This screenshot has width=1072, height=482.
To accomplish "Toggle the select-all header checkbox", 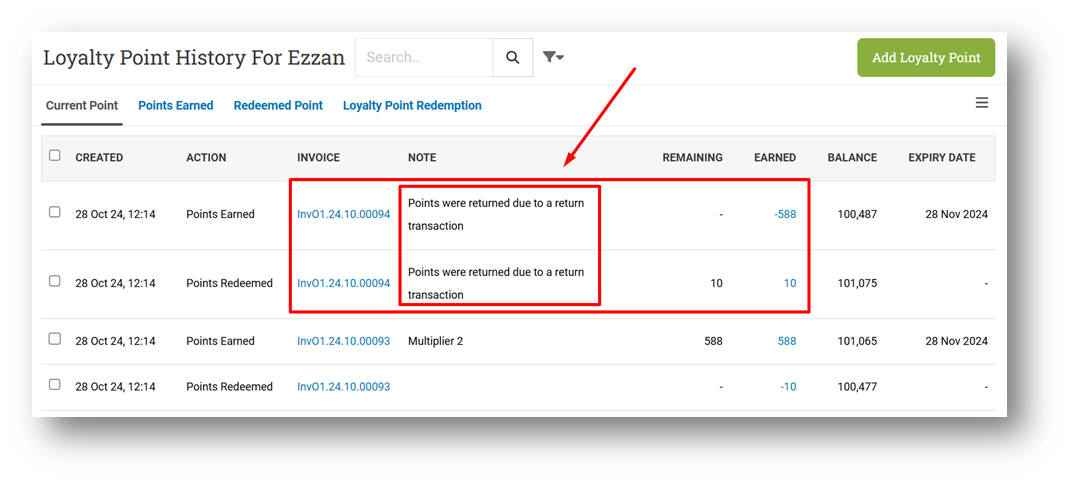I will pyautogui.click(x=55, y=156).
